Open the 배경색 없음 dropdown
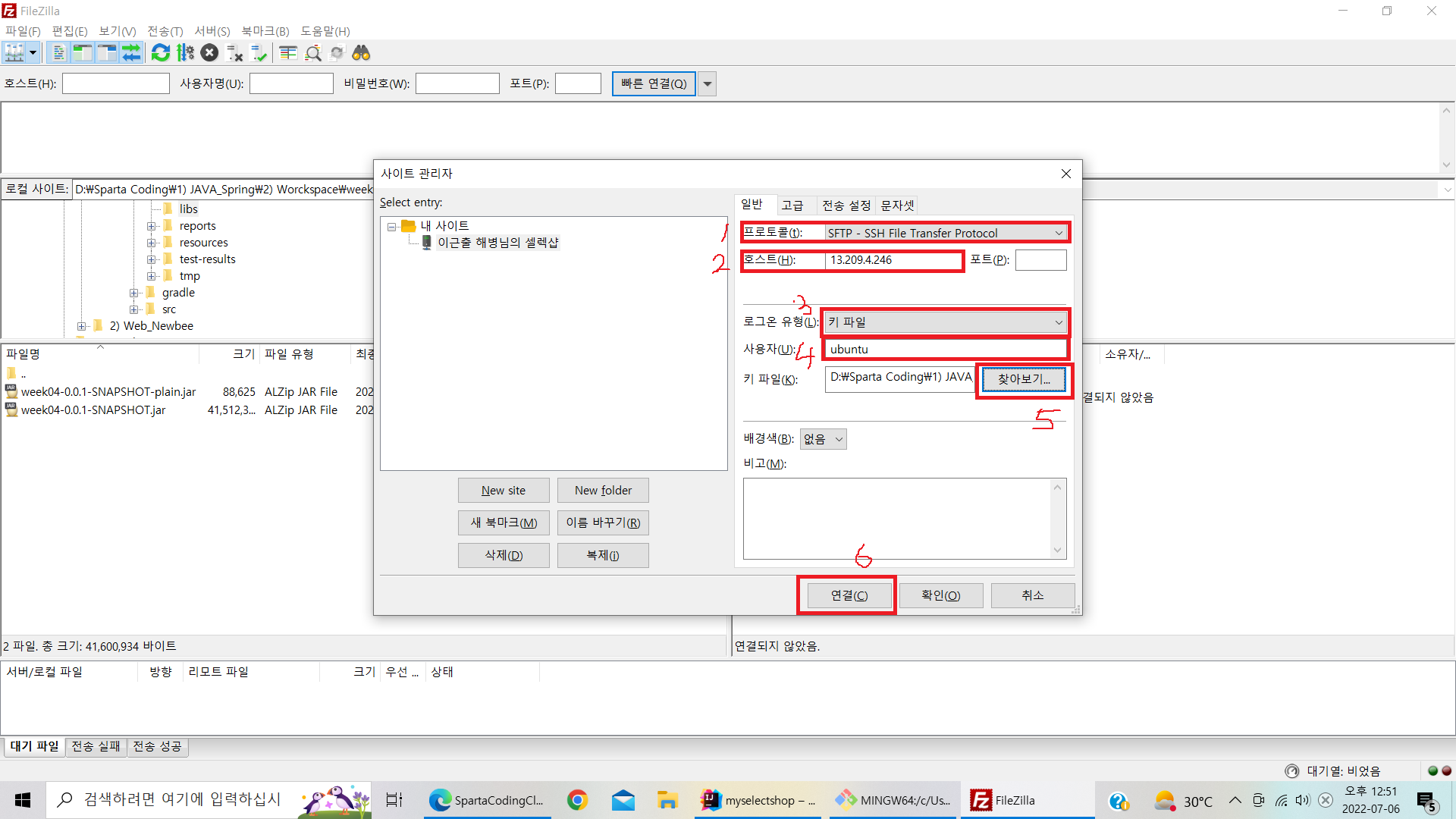The width and height of the screenshot is (1456, 819). point(823,439)
